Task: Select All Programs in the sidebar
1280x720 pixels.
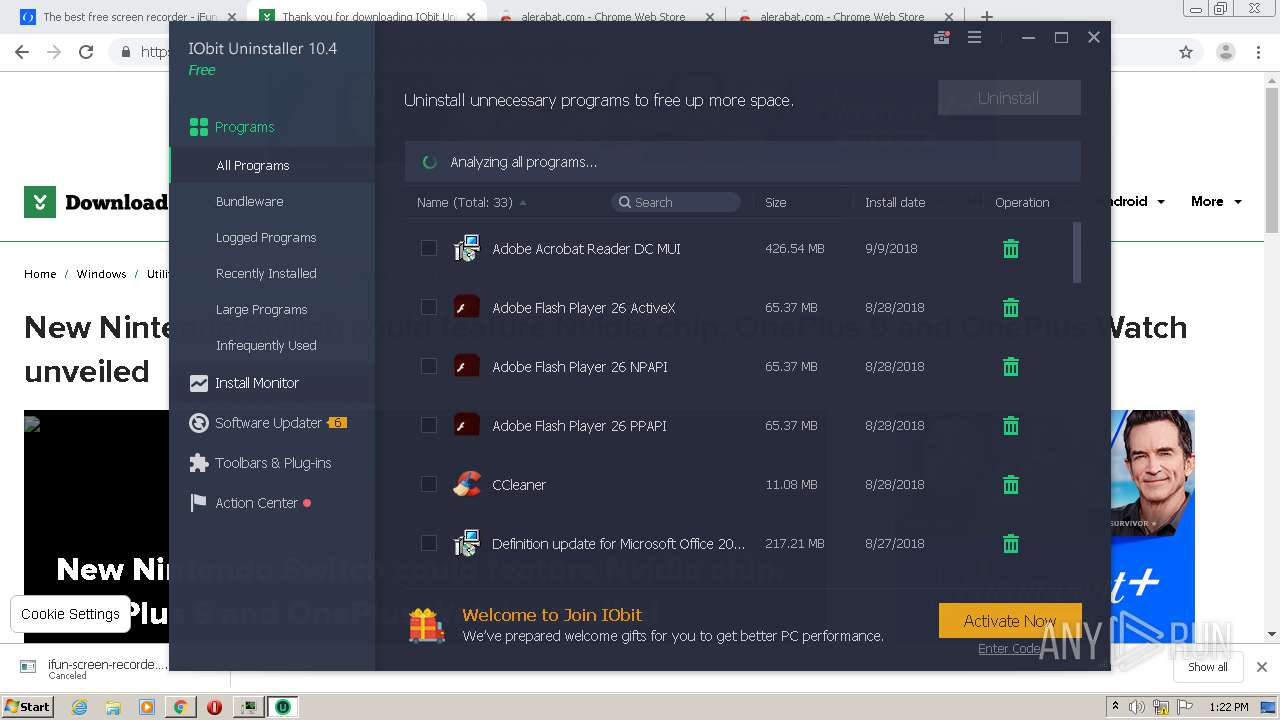Action: 253,165
